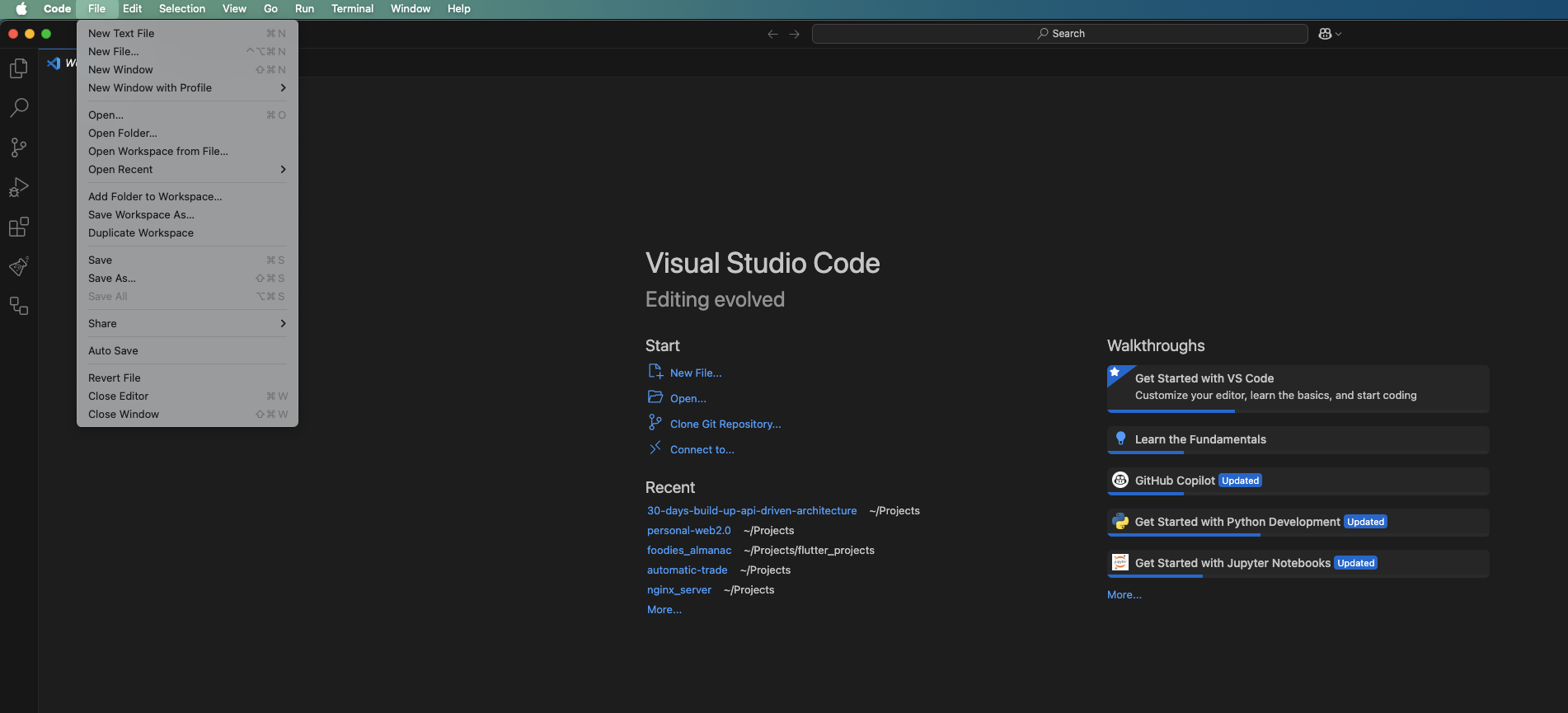Viewport: 1568px width, 713px height.
Task: Open the Remote Explorer icon in activity bar
Action: tap(19, 306)
